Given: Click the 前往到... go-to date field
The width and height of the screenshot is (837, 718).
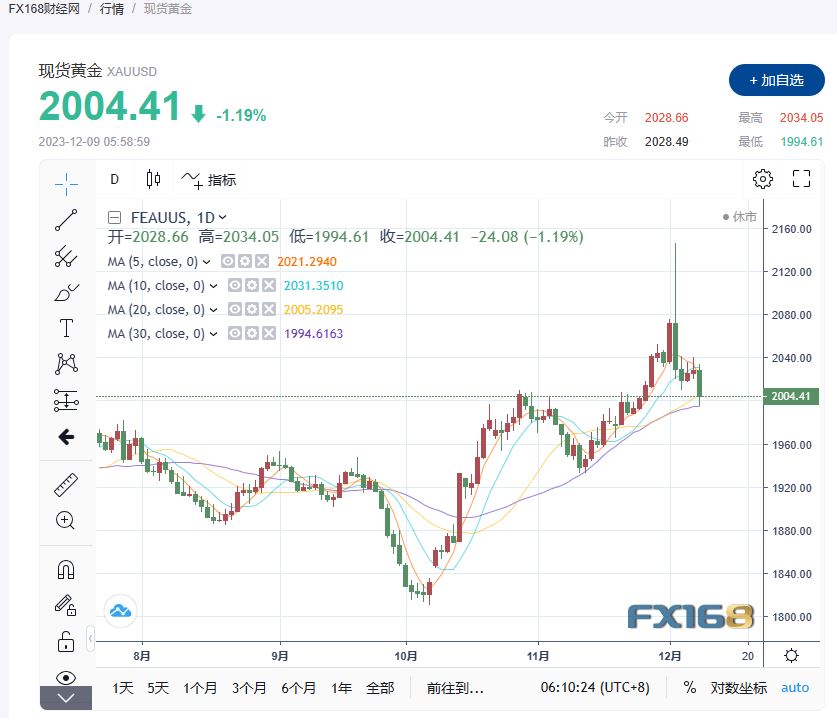Looking at the screenshot, I should [455, 688].
